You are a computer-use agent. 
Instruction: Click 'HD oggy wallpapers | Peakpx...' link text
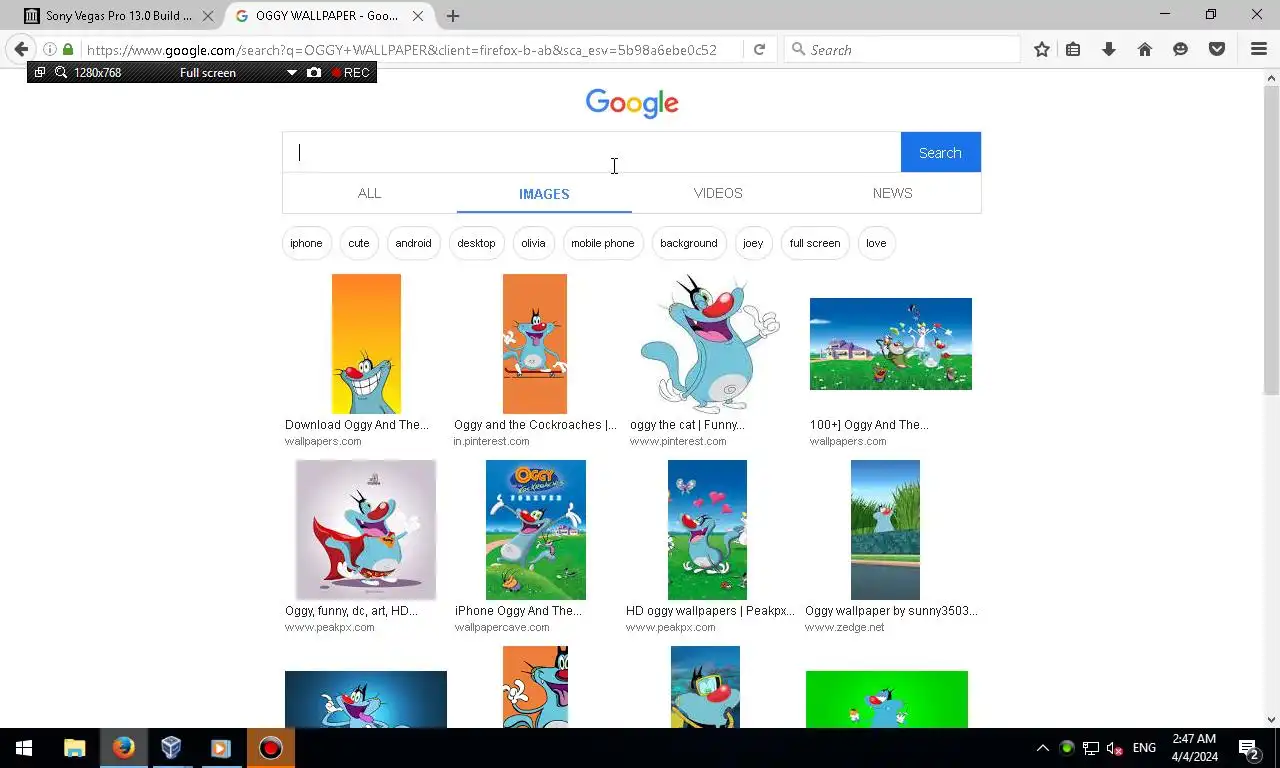click(x=710, y=611)
